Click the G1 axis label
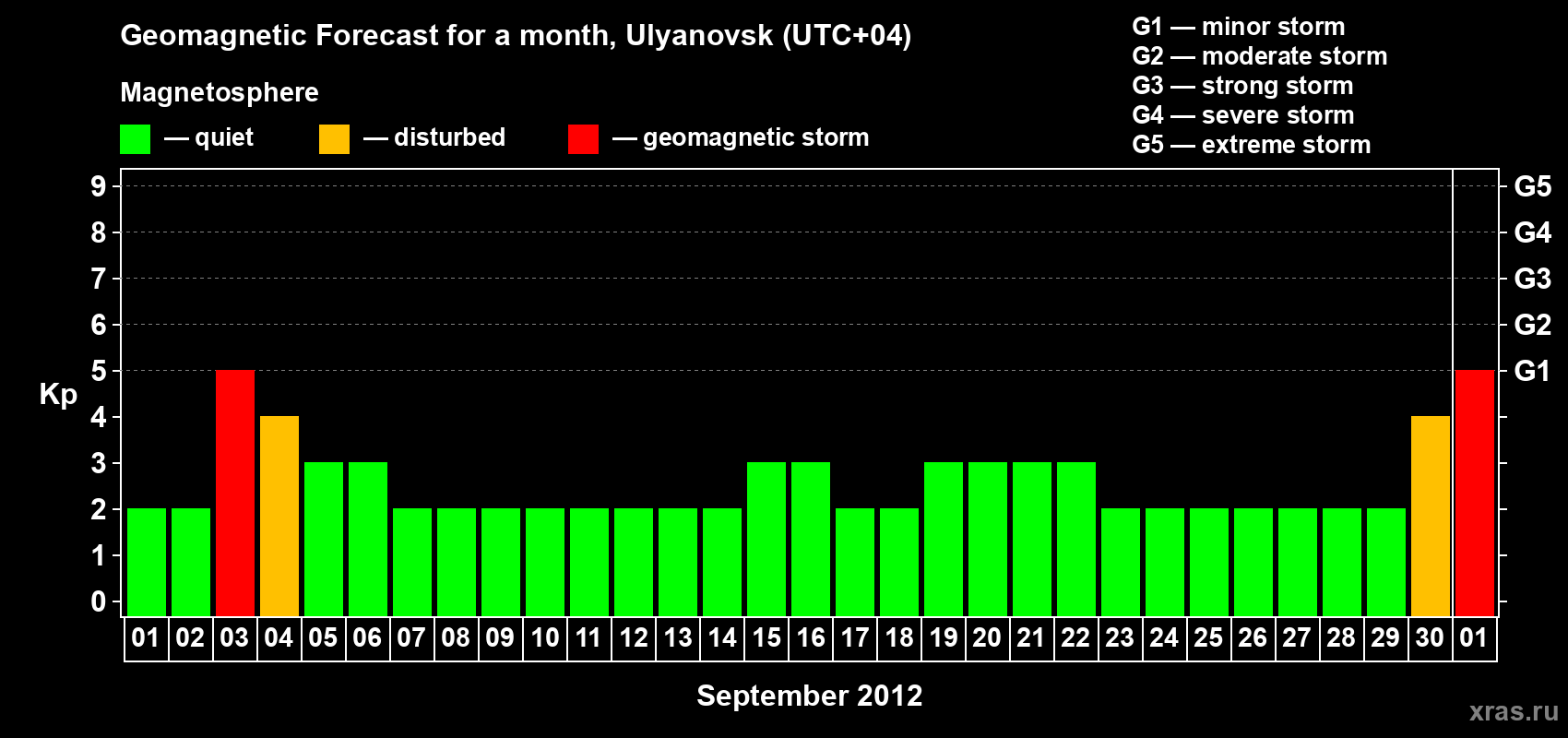Image resolution: width=1568 pixels, height=738 pixels. 1532,371
